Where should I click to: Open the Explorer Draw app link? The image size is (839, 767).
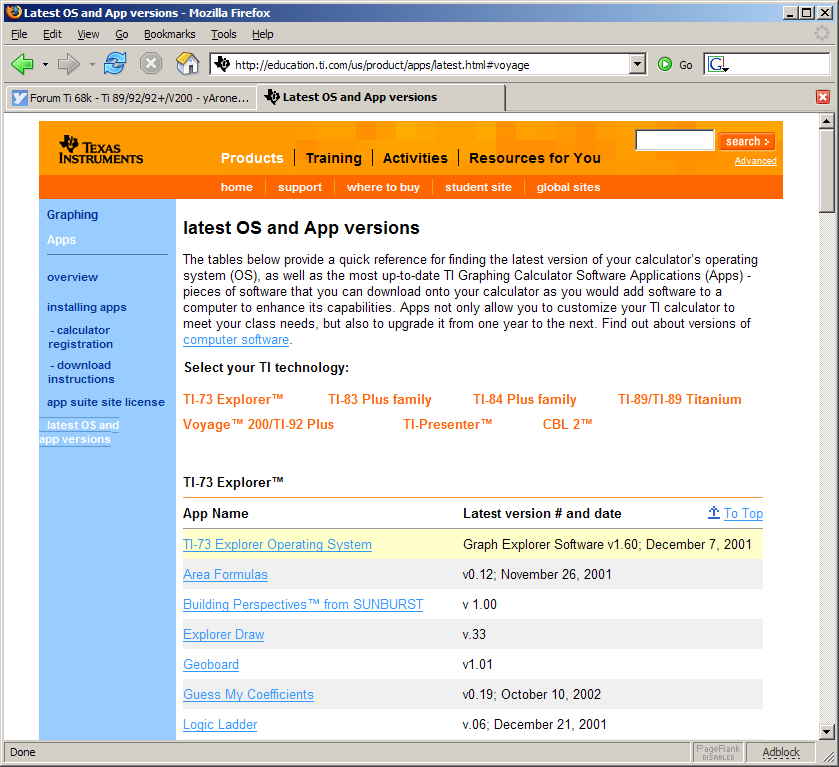224,634
